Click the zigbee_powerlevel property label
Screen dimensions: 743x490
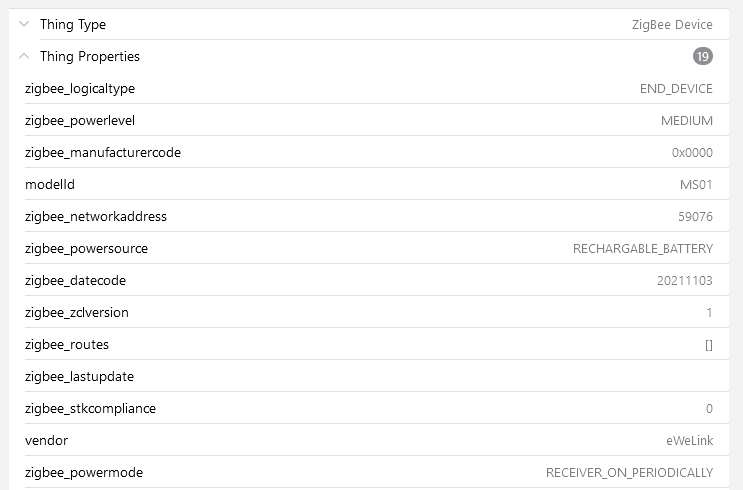click(80, 121)
